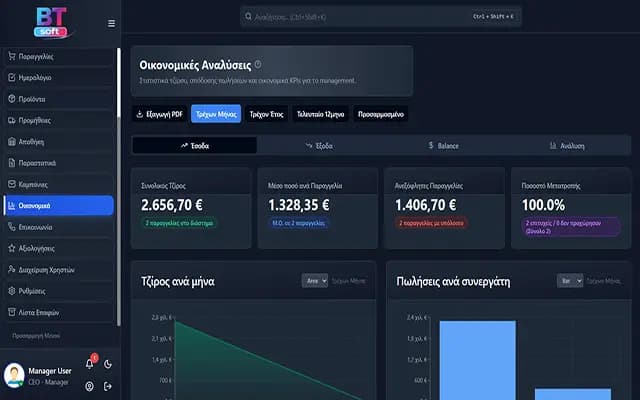Focus the search input field at top
The height and width of the screenshot is (400, 640).
click(x=380, y=17)
